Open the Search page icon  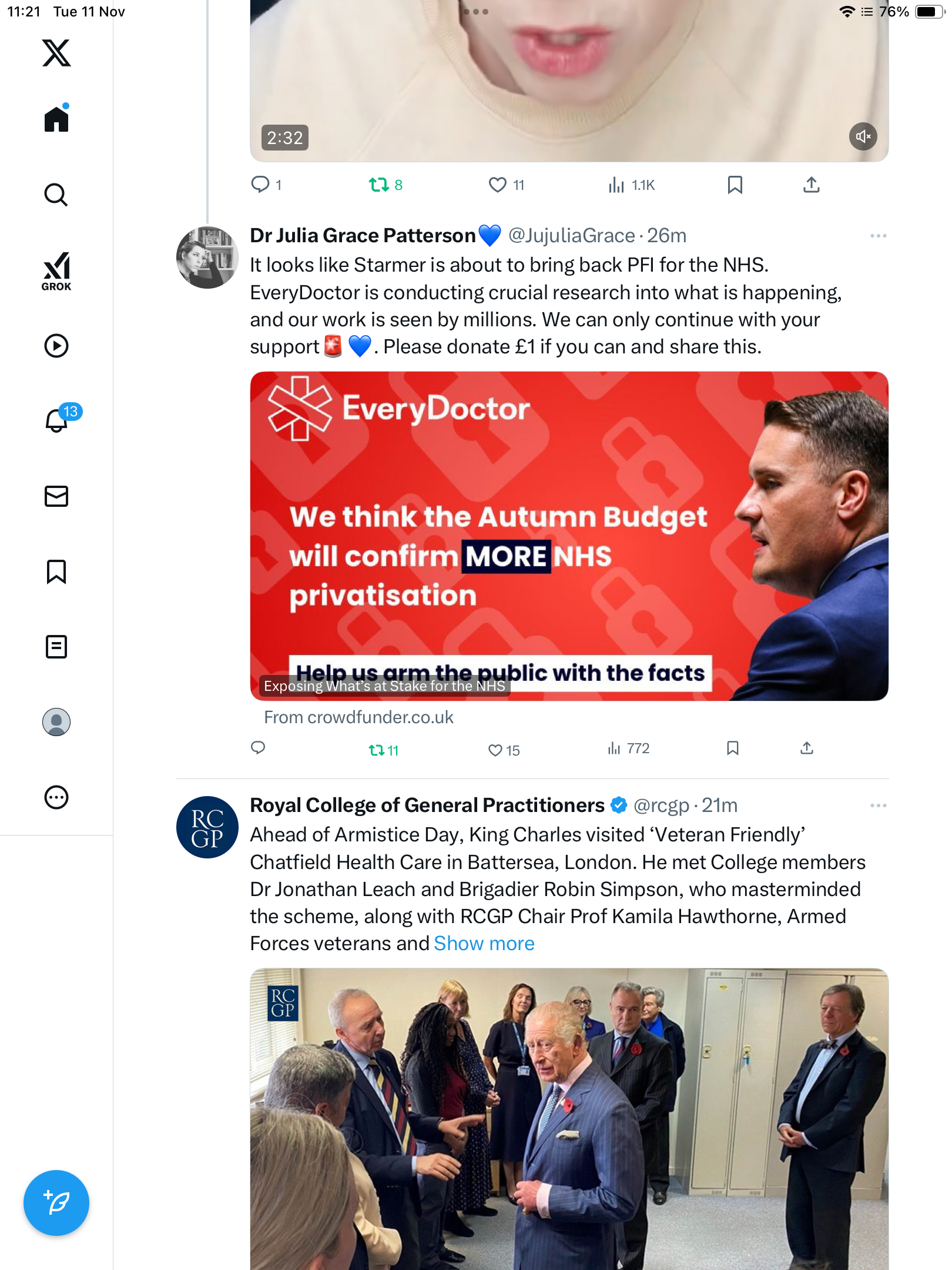point(56,195)
